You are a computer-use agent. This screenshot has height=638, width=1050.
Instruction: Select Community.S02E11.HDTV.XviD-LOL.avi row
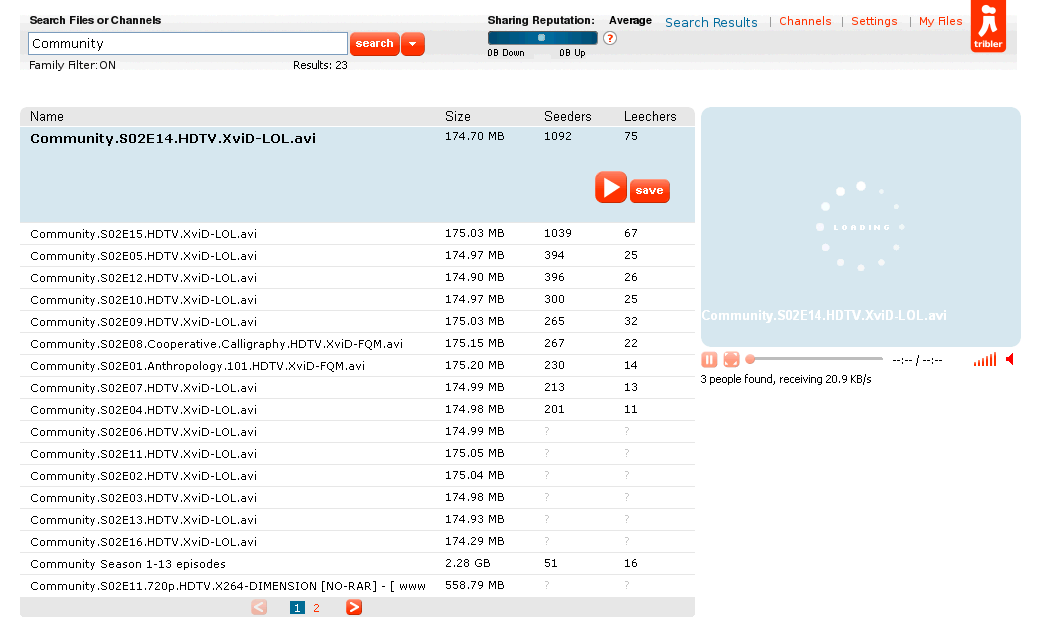(358, 454)
